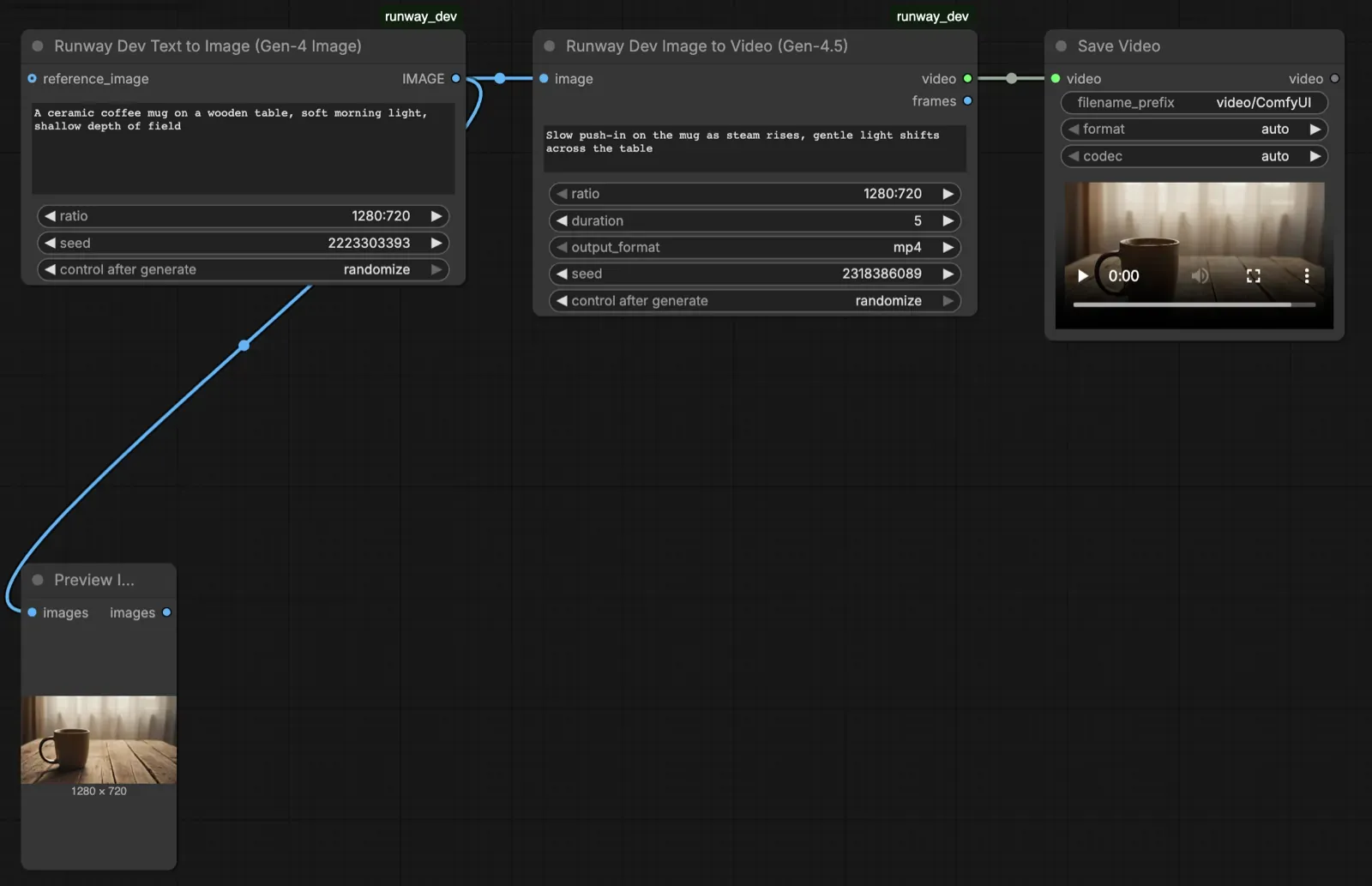
Task: Click the image input socket on Image to Video
Action: 544,79
